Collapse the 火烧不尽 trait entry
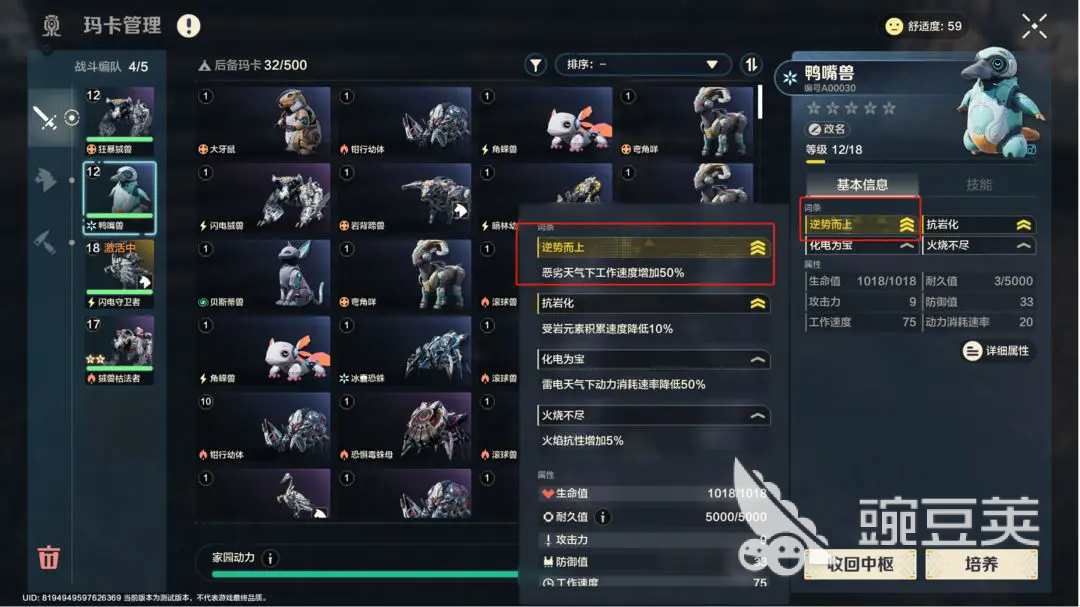Viewport: 1080px width, 607px height. (653, 415)
